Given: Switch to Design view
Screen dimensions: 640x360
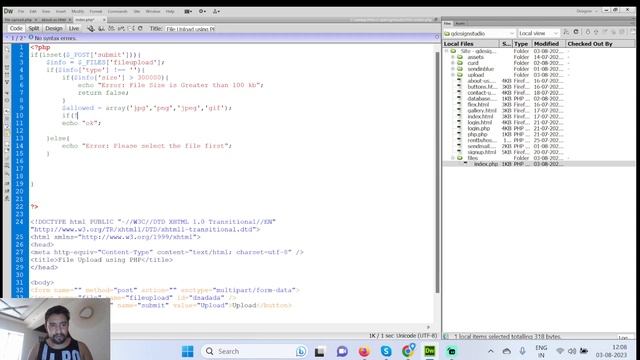Looking at the screenshot, I should point(53,28).
